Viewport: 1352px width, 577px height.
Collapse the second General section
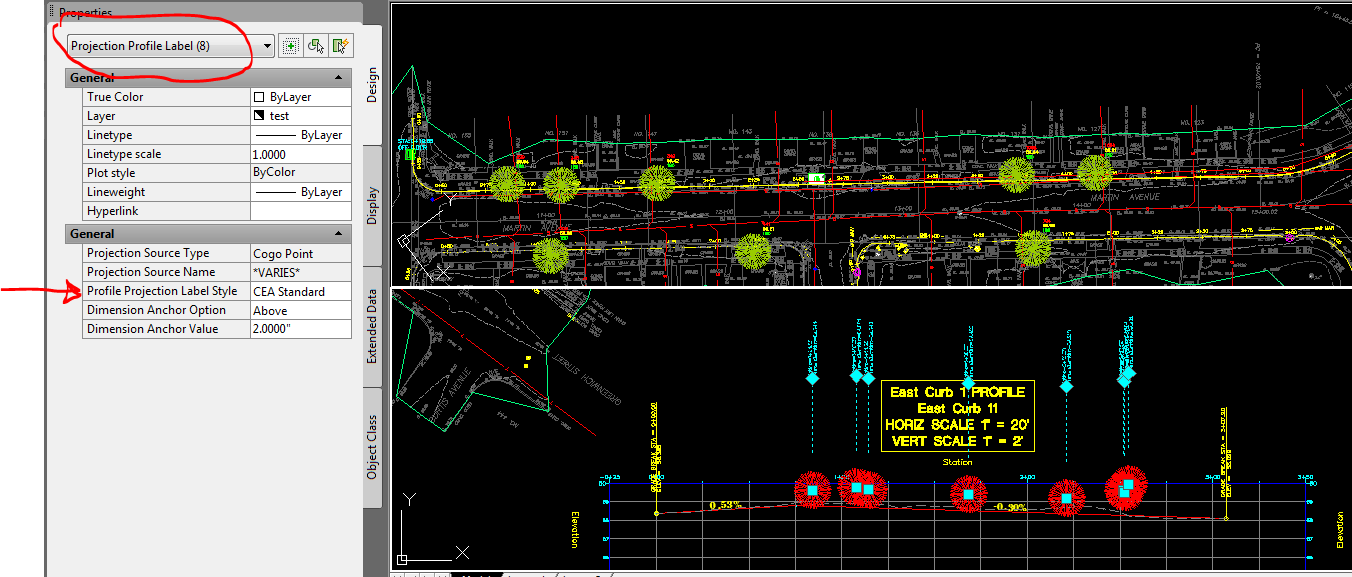(x=339, y=233)
